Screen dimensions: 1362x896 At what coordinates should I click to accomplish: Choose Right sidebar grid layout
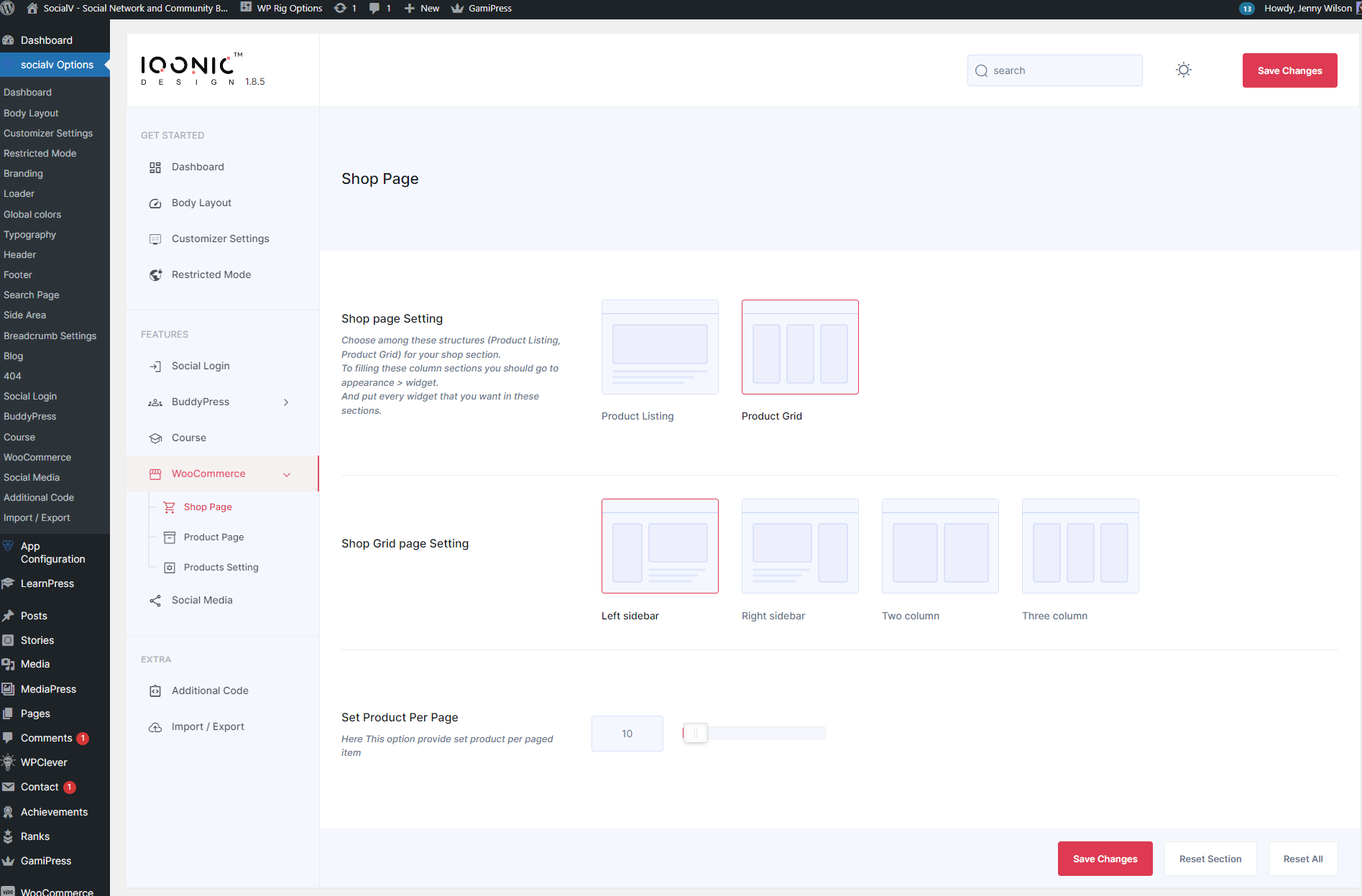pyautogui.click(x=800, y=546)
